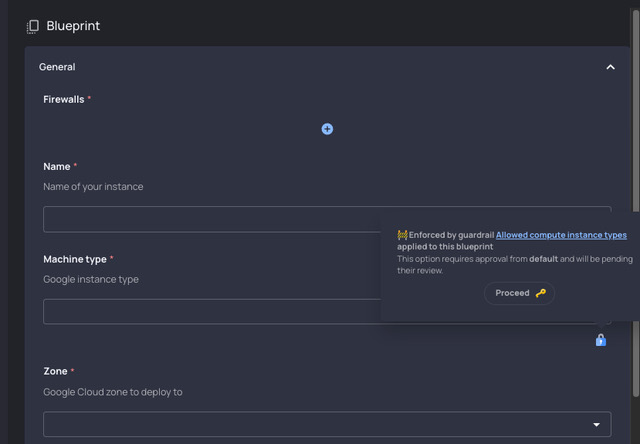The width and height of the screenshot is (640, 444).
Task: Open the Zone dropdown arrow
Action: 597,425
